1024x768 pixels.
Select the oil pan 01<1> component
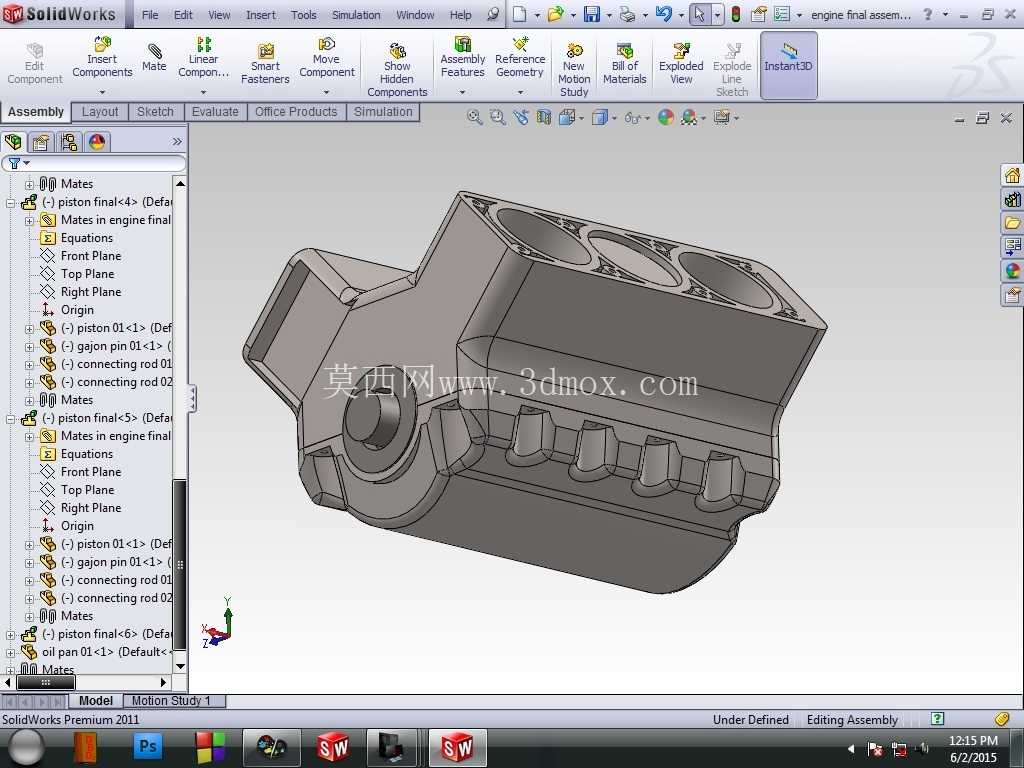[104, 652]
